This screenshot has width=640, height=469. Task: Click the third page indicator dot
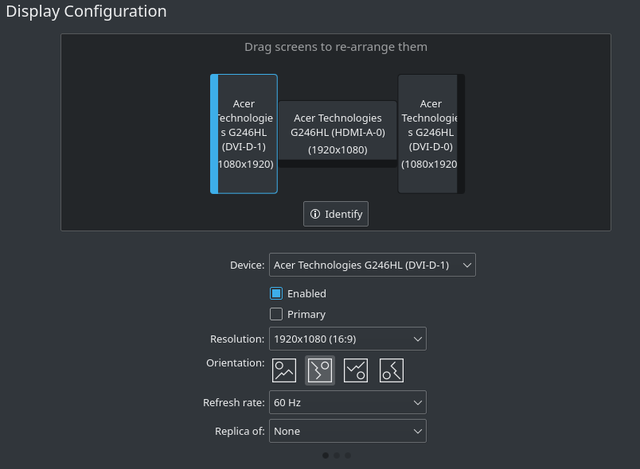pos(348,456)
